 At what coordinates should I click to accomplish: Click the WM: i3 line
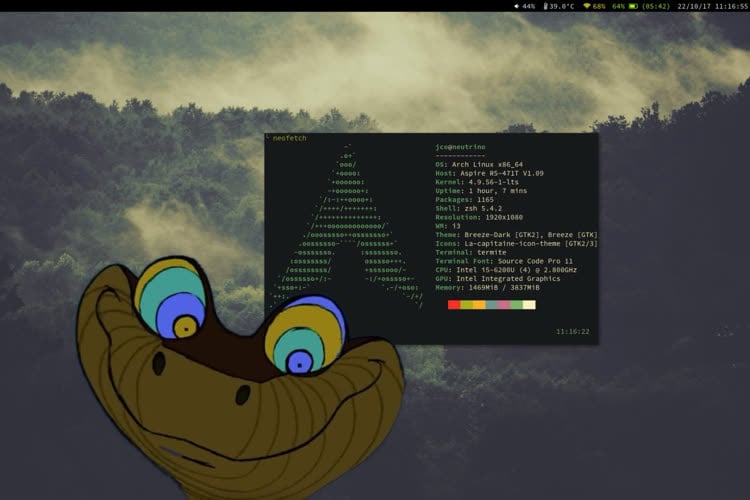[x=448, y=226]
